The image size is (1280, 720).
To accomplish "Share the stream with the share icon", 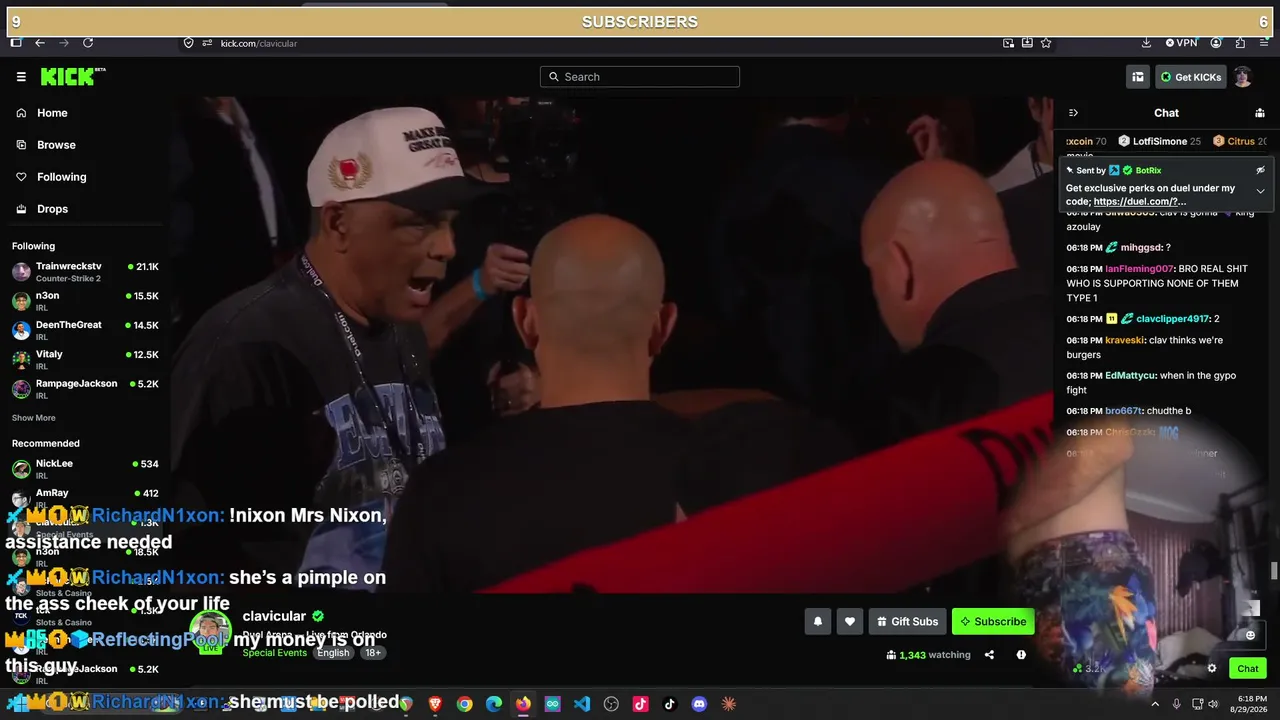I will [989, 655].
